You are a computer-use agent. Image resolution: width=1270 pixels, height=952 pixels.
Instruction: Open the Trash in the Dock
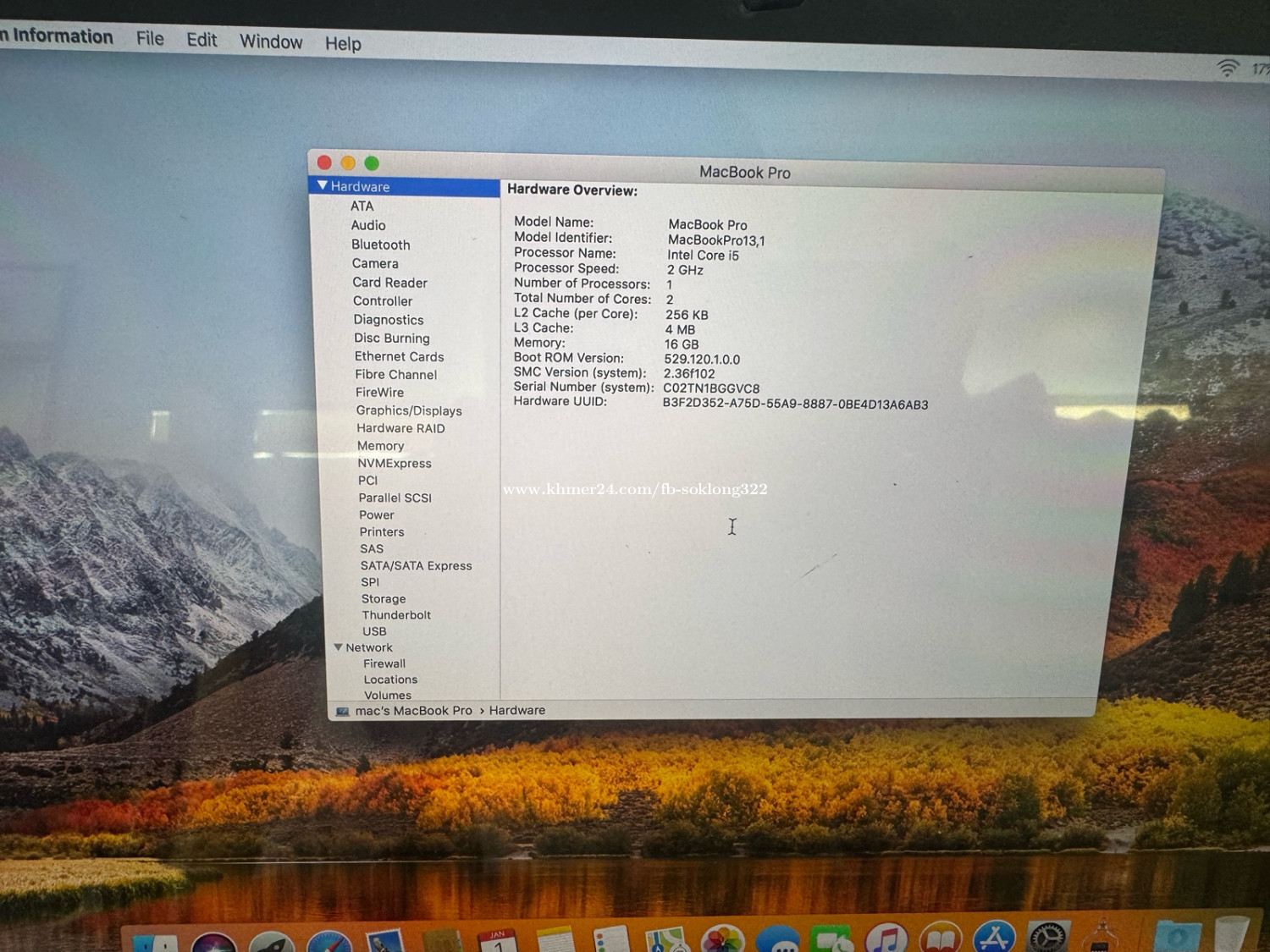[x=1232, y=934]
